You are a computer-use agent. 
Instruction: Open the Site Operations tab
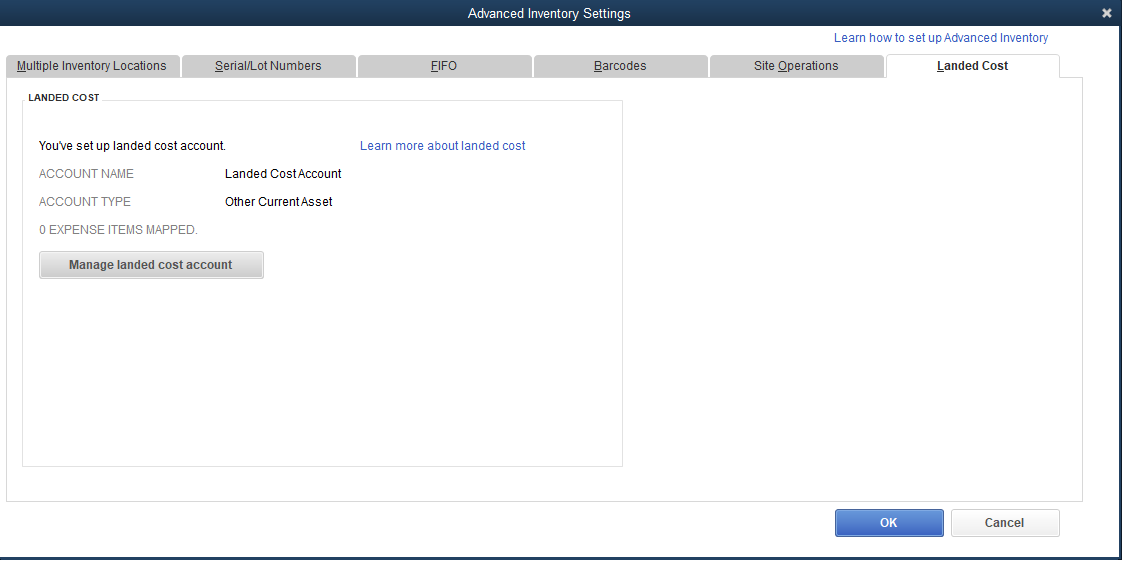click(x=796, y=66)
